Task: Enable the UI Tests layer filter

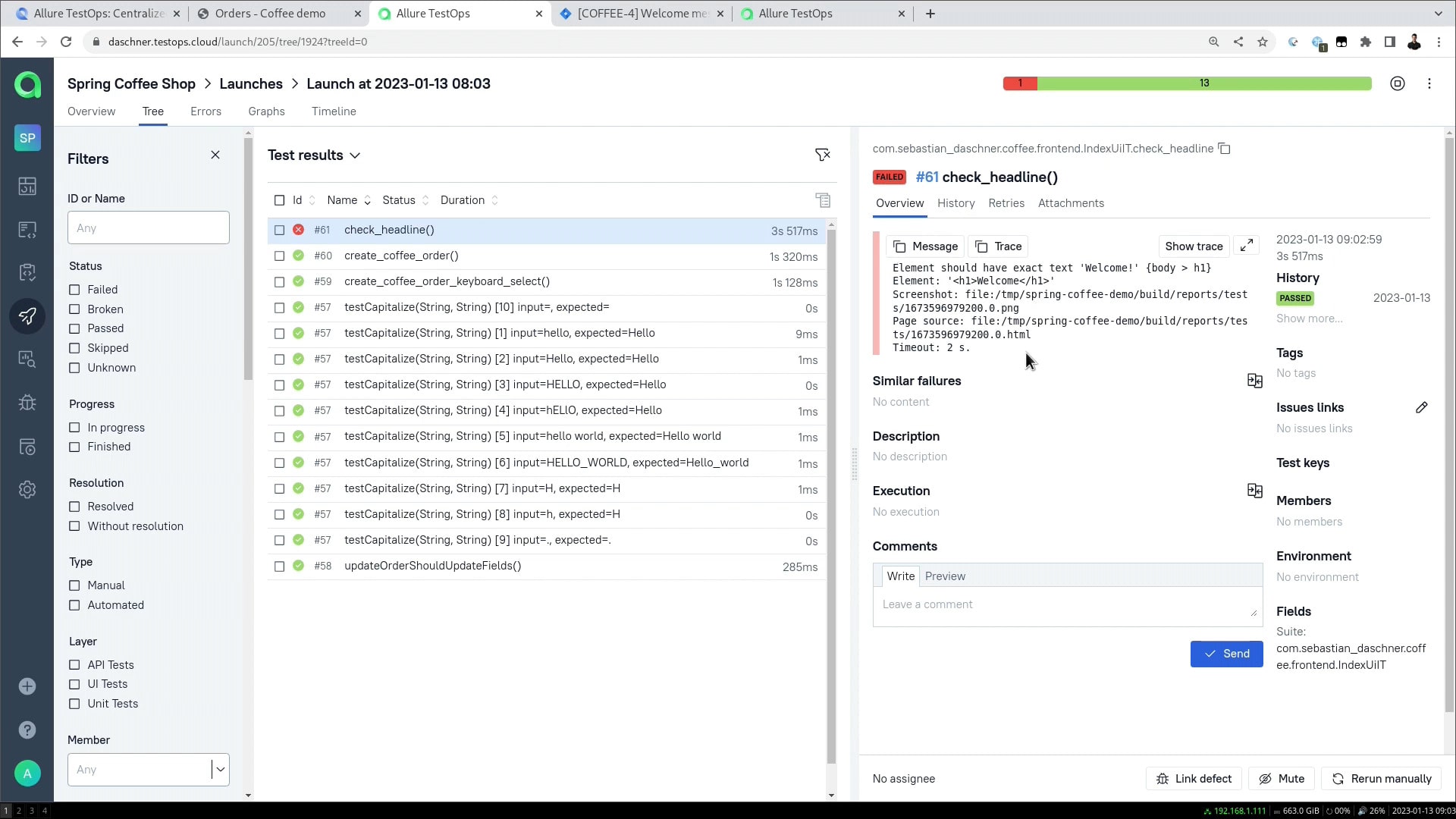Action: point(74,684)
